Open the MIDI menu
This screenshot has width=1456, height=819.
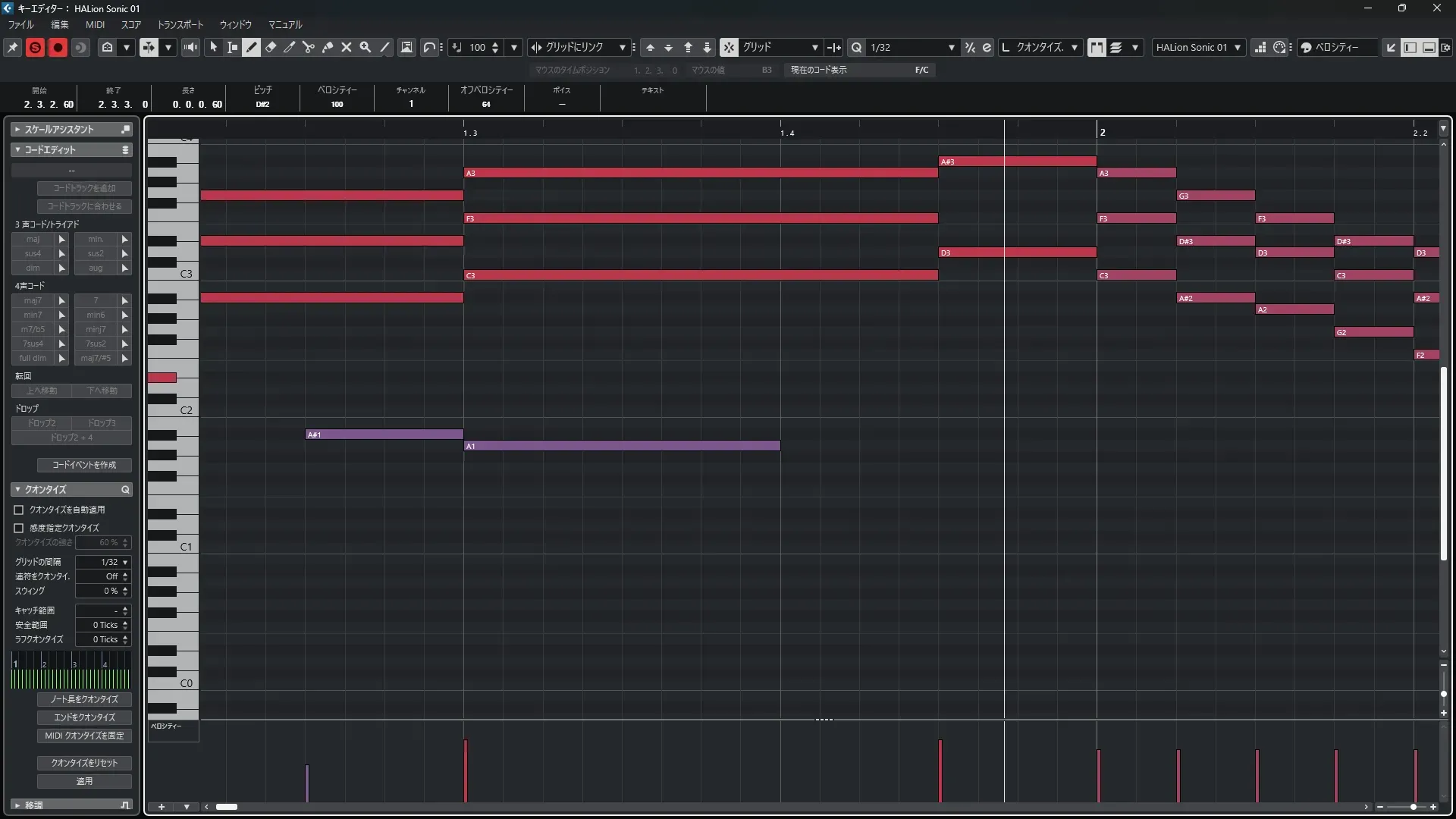[x=95, y=24]
